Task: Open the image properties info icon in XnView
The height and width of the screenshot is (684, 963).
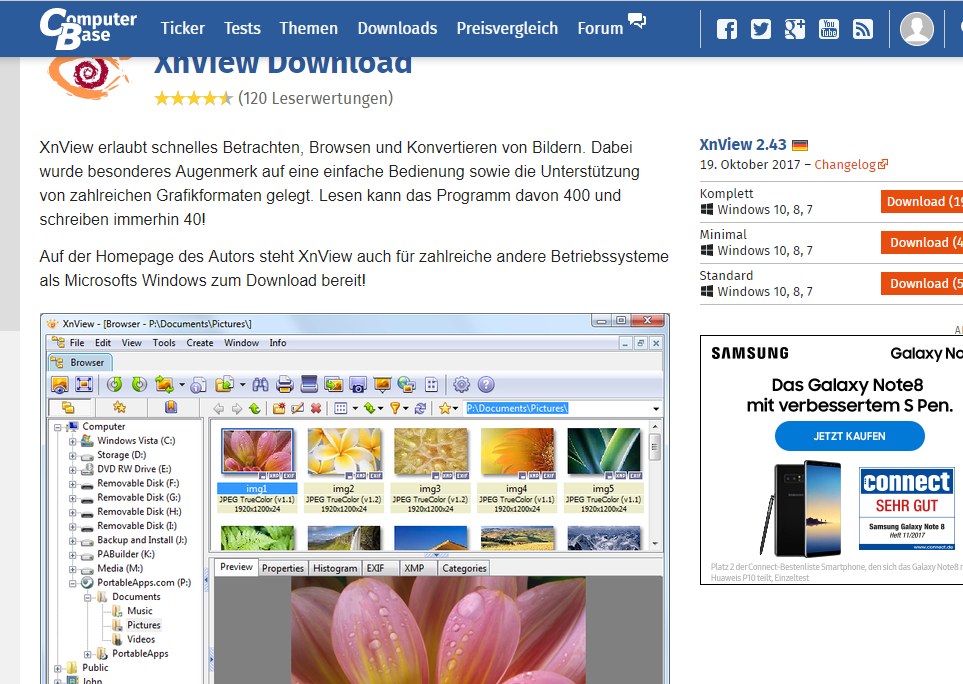Action: (198, 385)
